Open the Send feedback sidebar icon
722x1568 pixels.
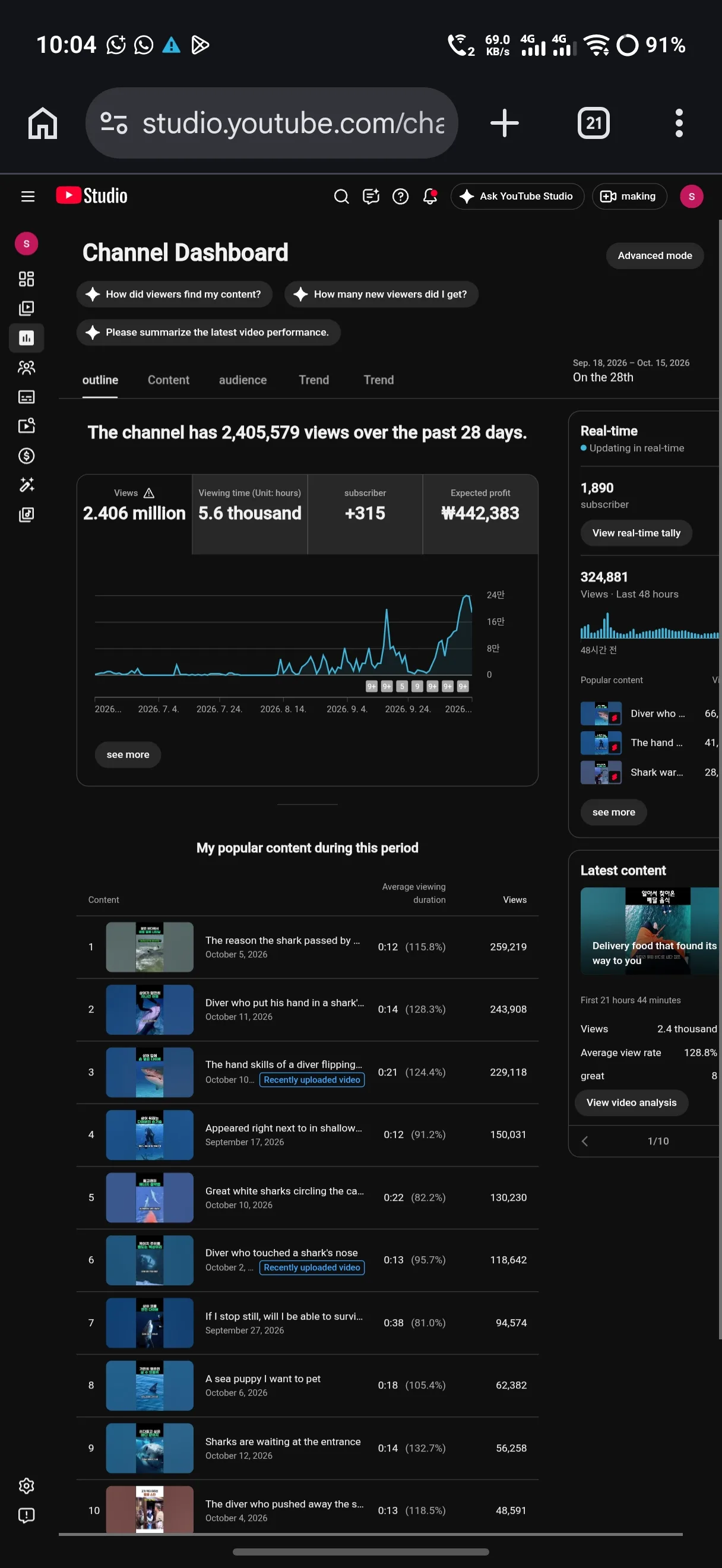pos(26,1516)
